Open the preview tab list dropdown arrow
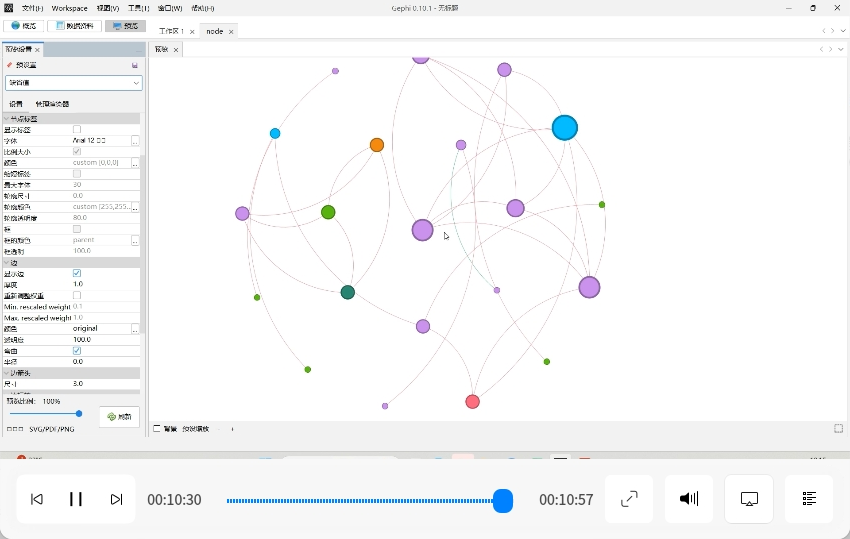850x539 pixels. [840, 49]
